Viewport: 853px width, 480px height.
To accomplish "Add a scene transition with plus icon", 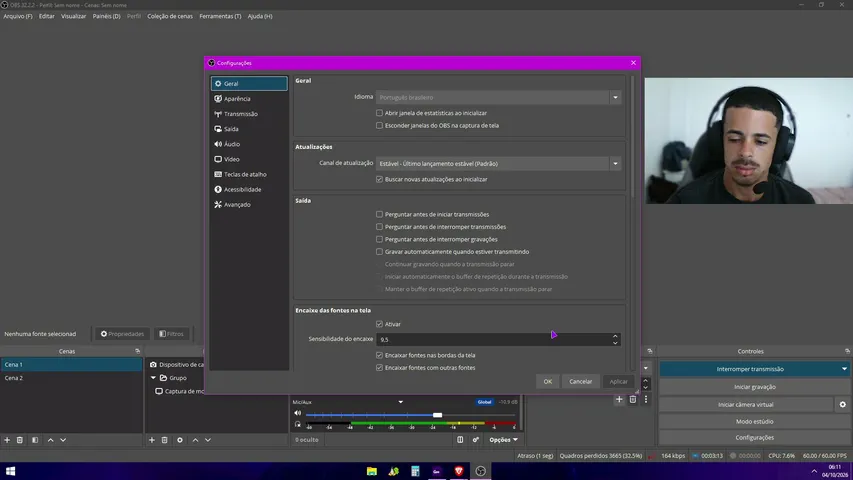I will (619, 399).
